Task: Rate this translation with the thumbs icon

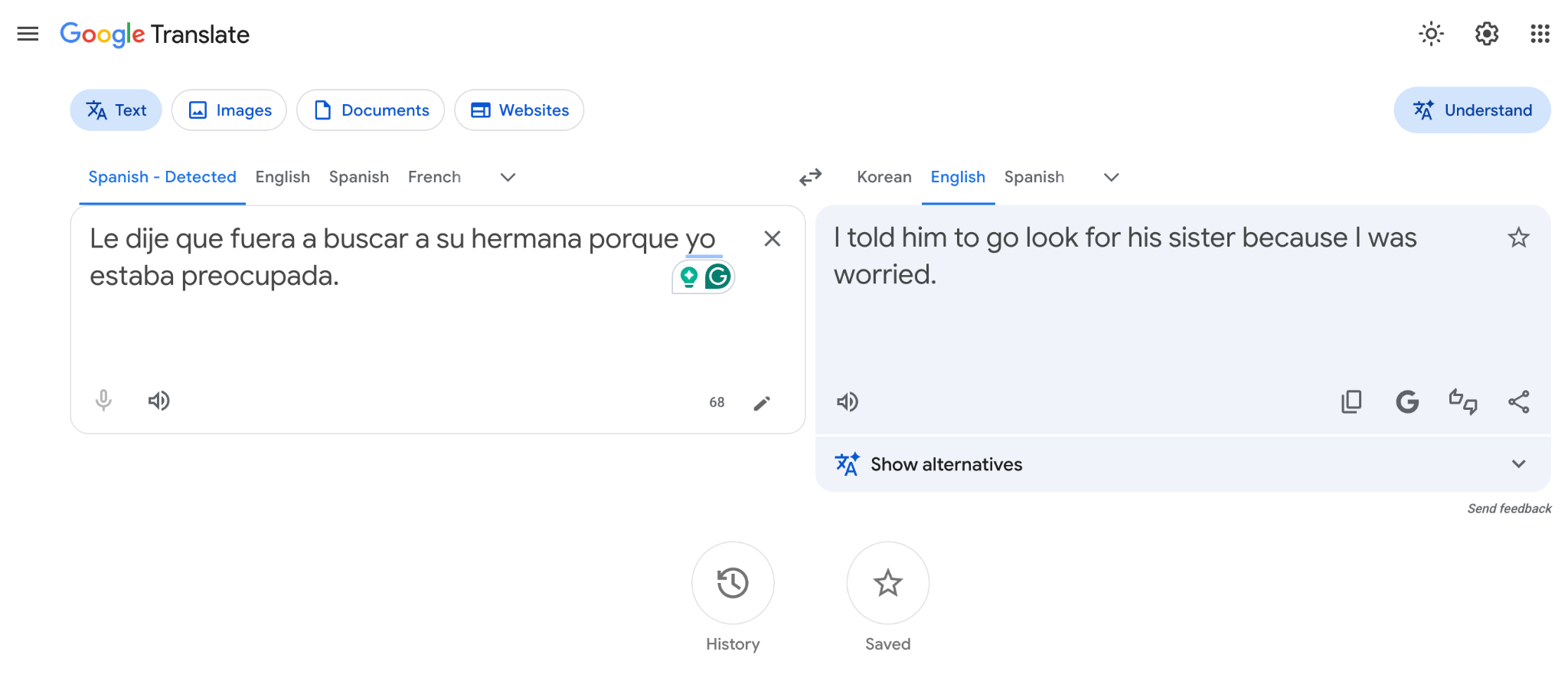Action: 1463,401
